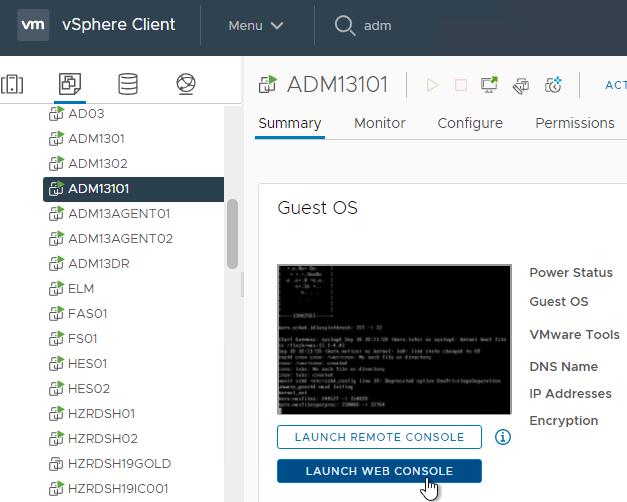Click the VM icon next to ADM13AGENT02
Image resolution: width=627 pixels, height=502 pixels.
click(56, 239)
